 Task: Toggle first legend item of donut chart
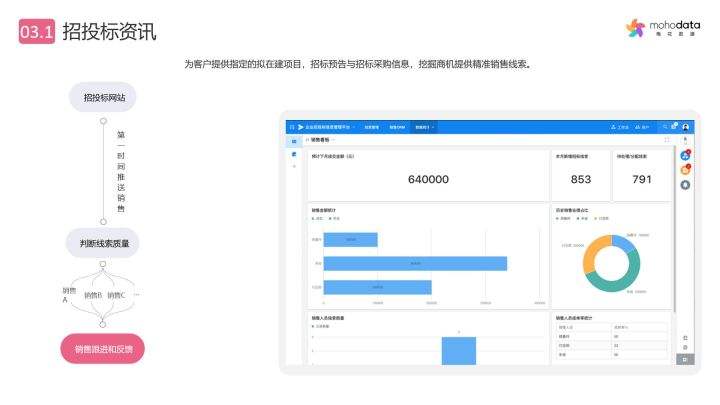tap(563, 219)
